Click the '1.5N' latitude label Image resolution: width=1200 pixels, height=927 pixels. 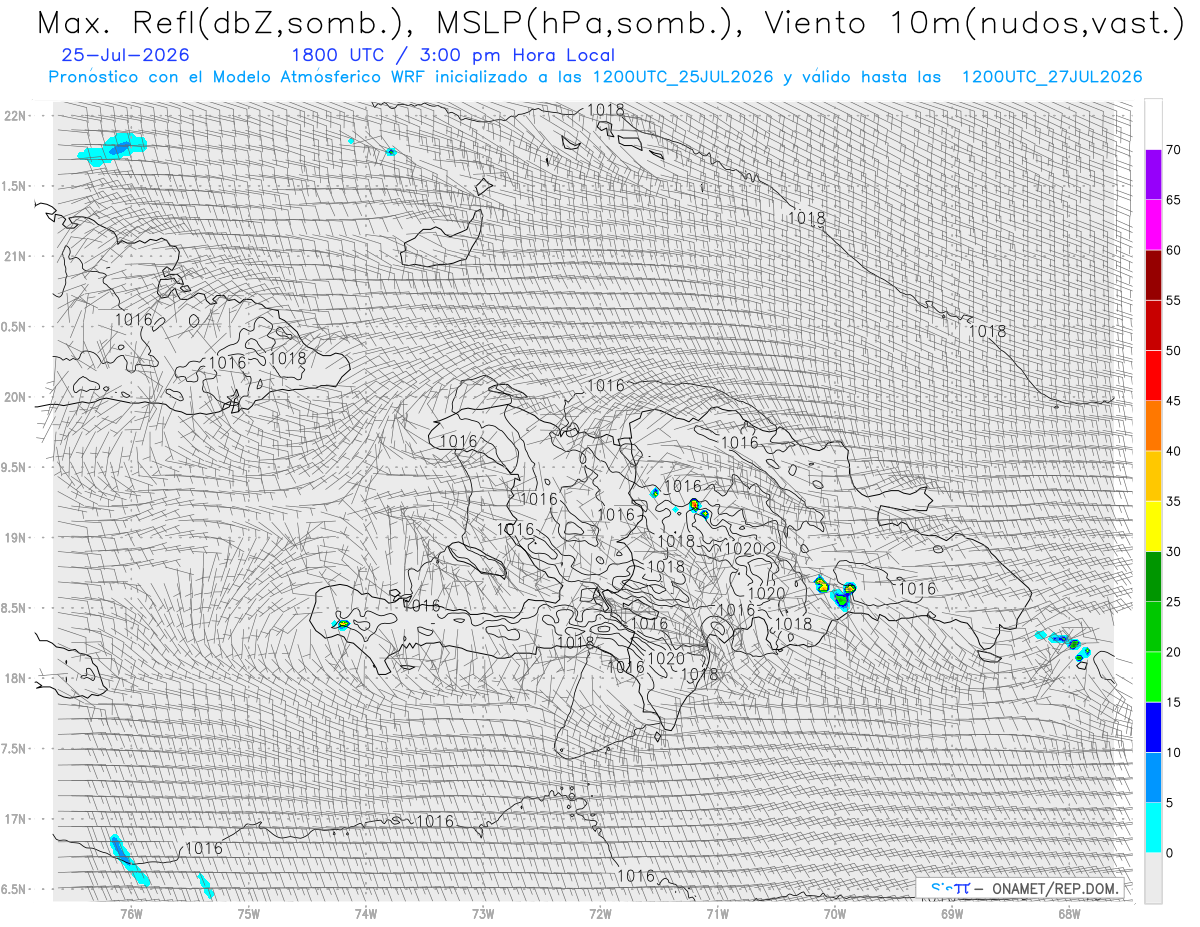pyautogui.click(x=14, y=186)
